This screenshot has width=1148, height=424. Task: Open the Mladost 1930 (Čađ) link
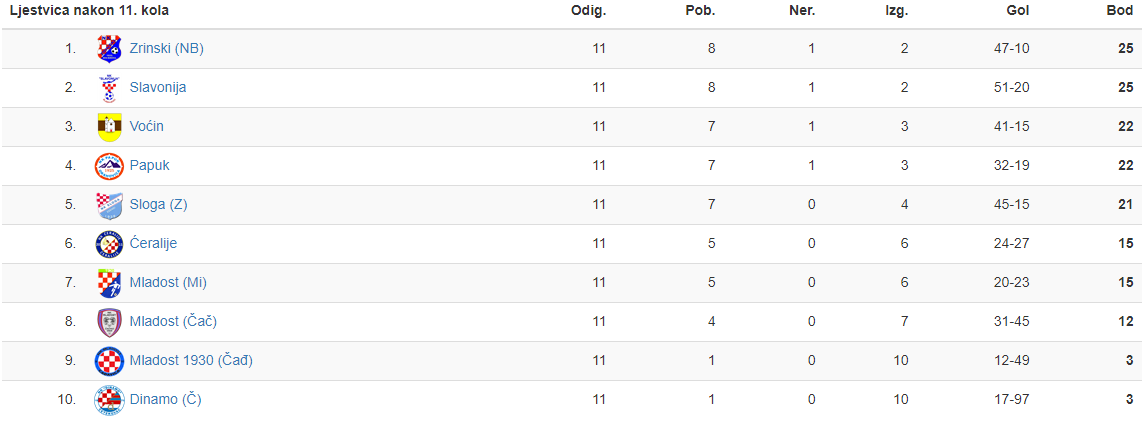191,360
